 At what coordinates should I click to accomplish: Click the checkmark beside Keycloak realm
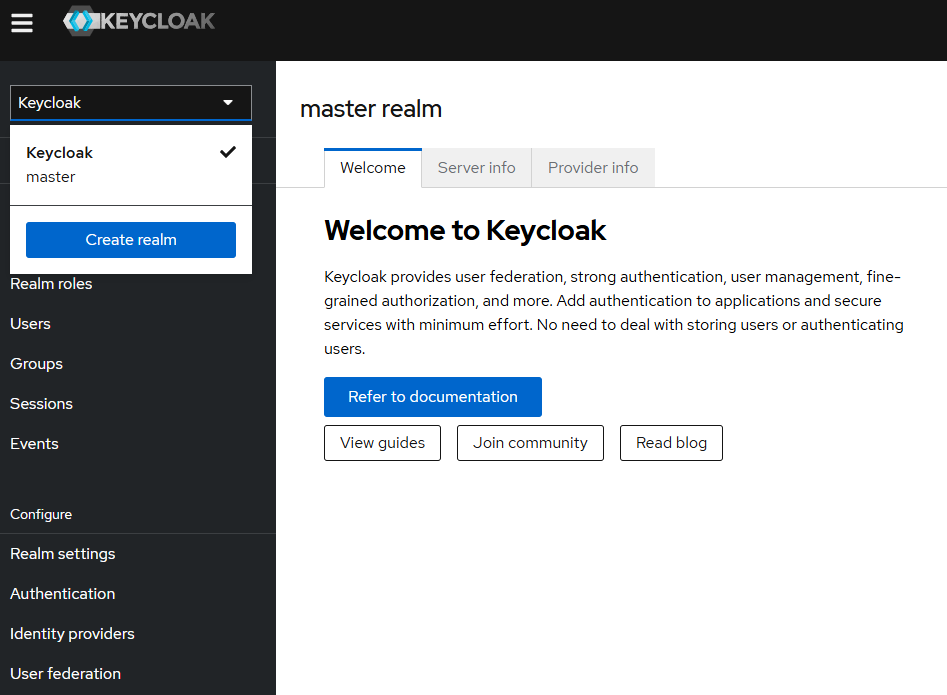pos(228,152)
